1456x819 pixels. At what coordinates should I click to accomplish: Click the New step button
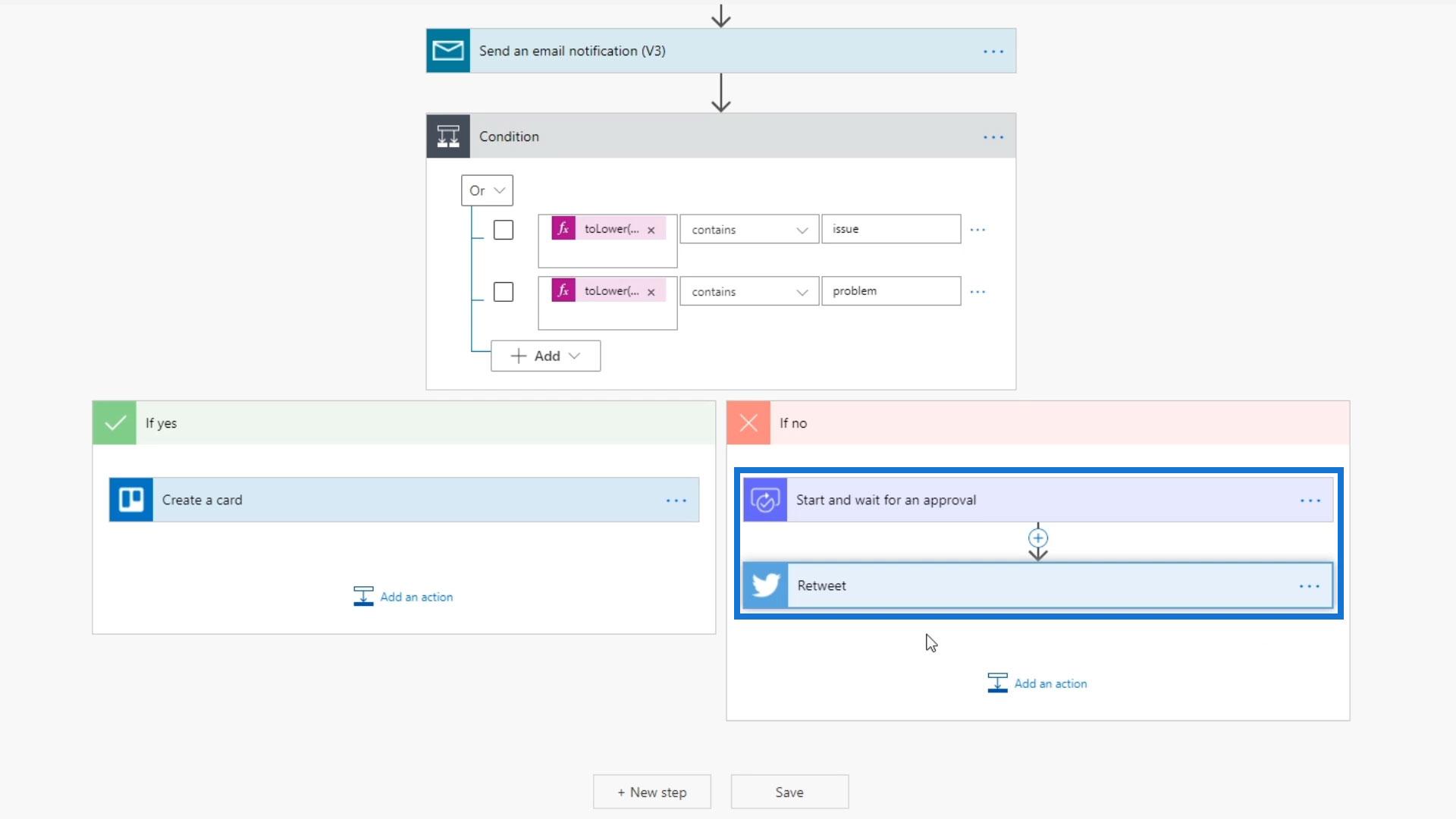[x=651, y=792]
